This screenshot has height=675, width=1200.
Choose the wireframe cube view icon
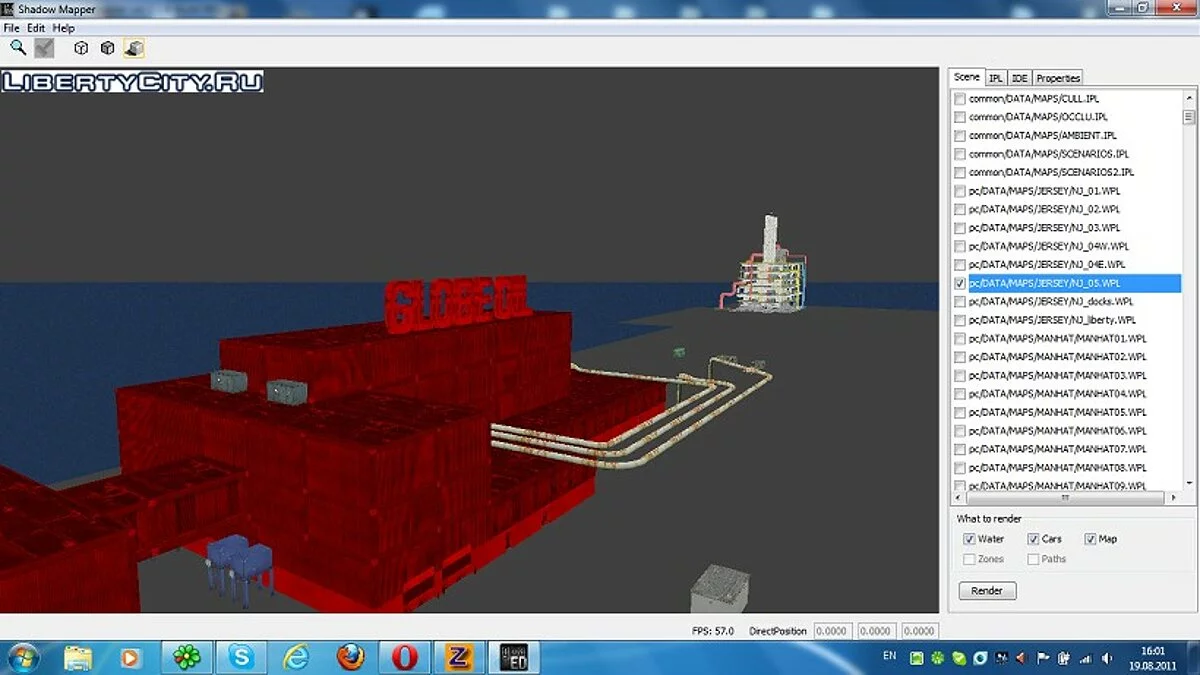pos(81,47)
